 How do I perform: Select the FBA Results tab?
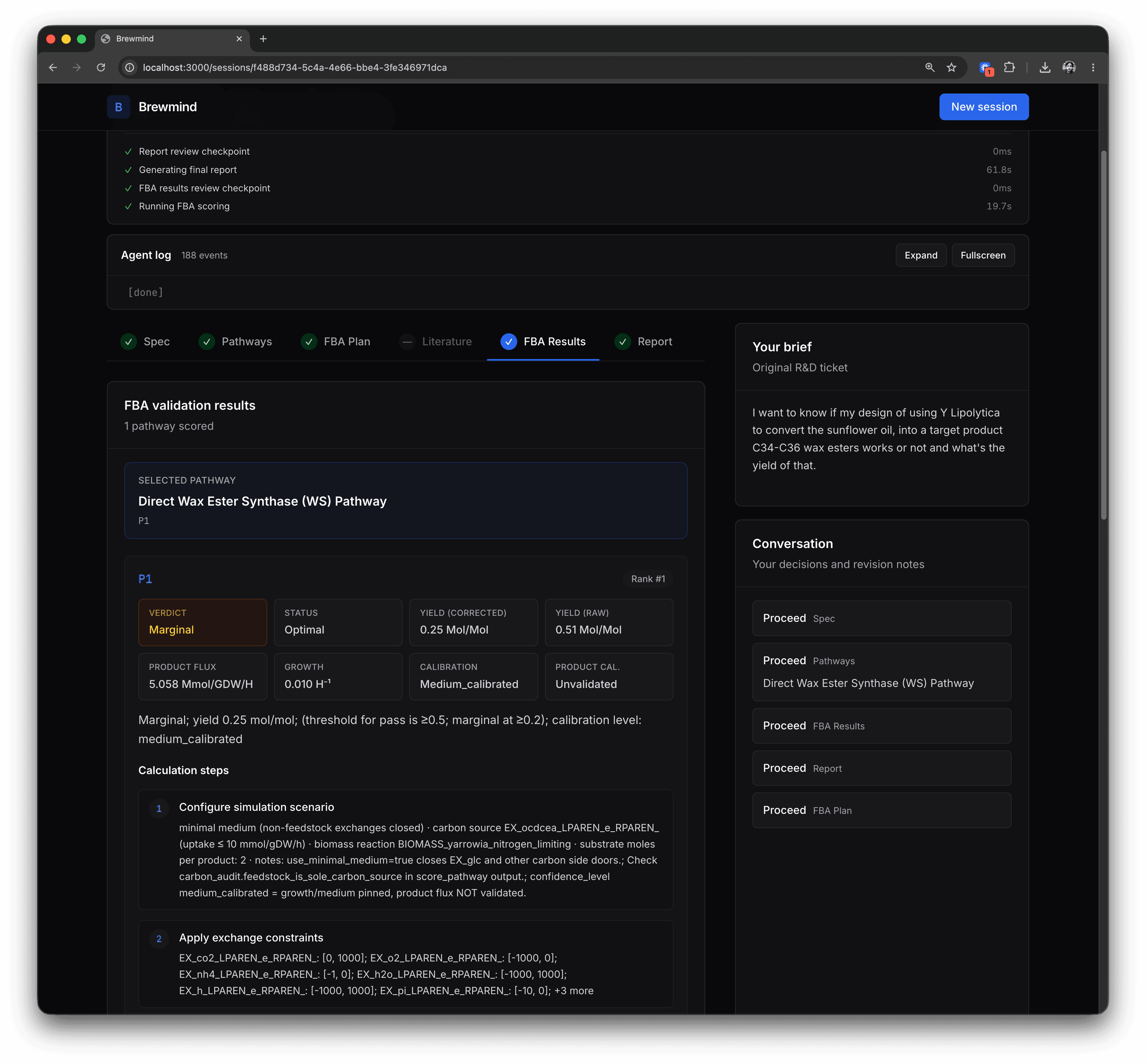[543, 342]
